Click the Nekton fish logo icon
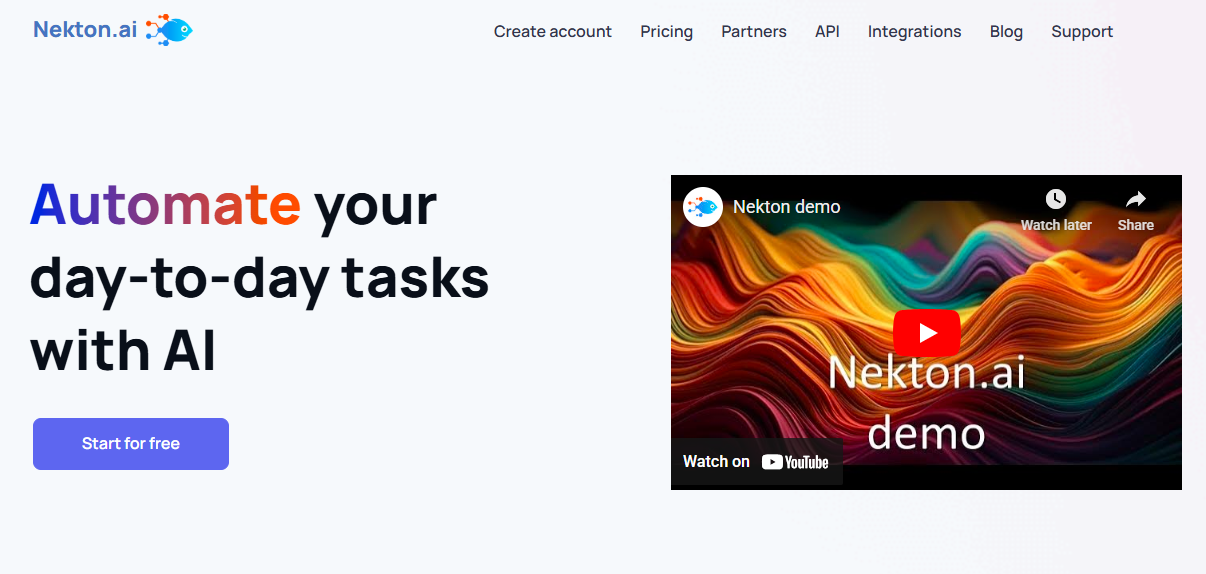Viewport: 1206px width, 574px height. (169, 30)
